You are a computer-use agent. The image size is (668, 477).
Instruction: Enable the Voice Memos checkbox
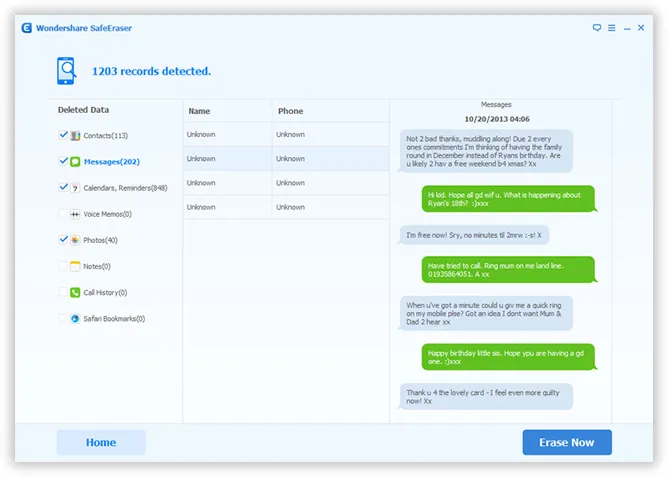pos(63,214)
